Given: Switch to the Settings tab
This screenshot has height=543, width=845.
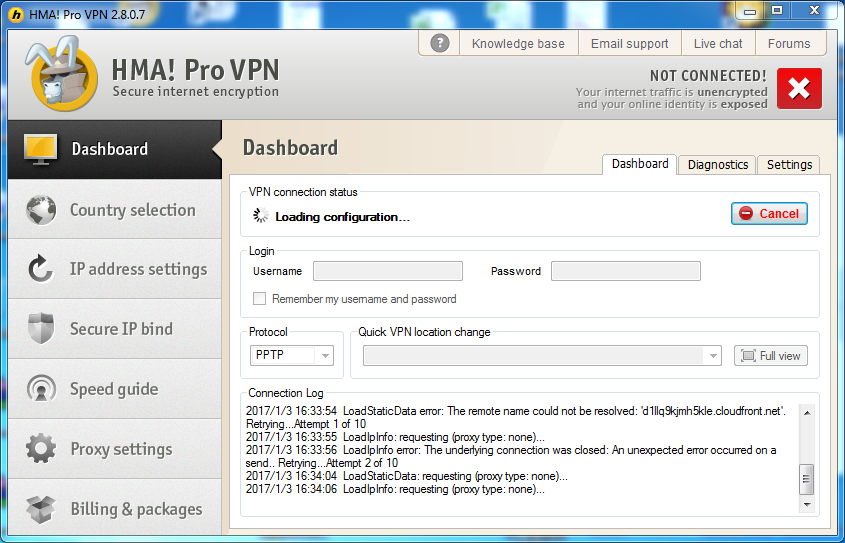Looking at the screenshot, I should click(789, 165).
